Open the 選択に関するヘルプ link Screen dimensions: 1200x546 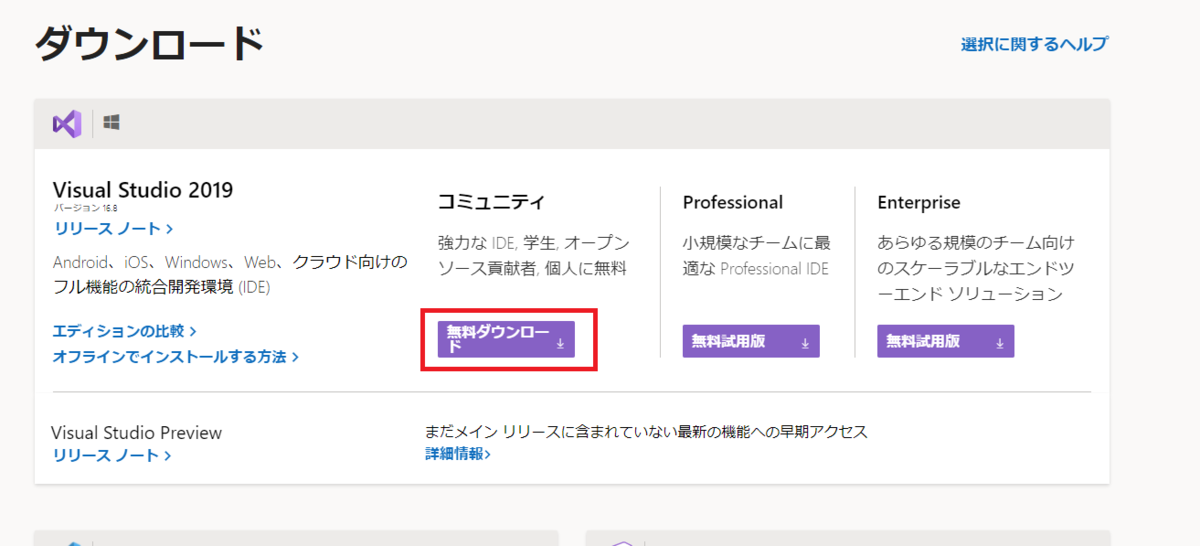coord(1034,44)
